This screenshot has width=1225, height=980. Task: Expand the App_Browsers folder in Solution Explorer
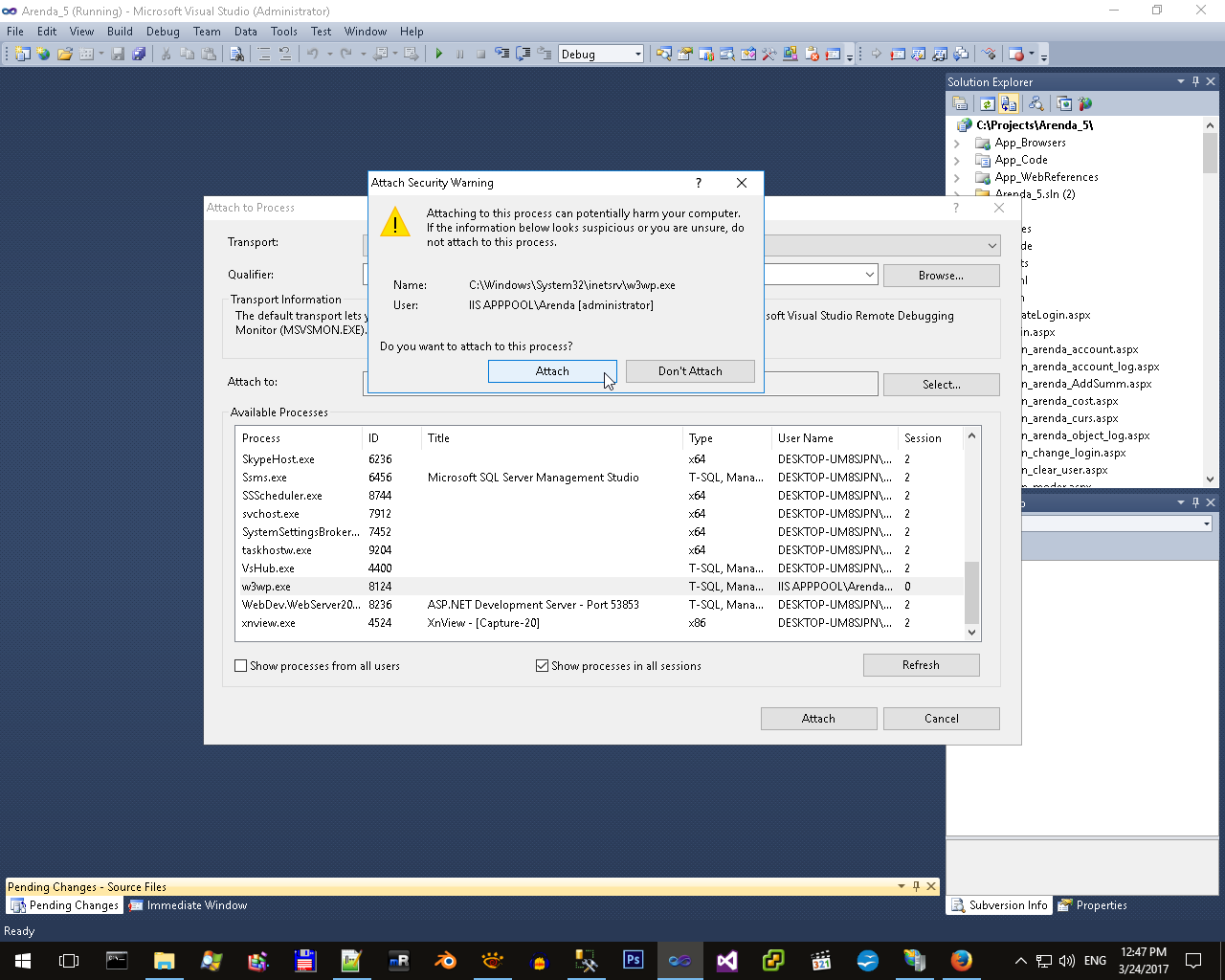[957, 144]
